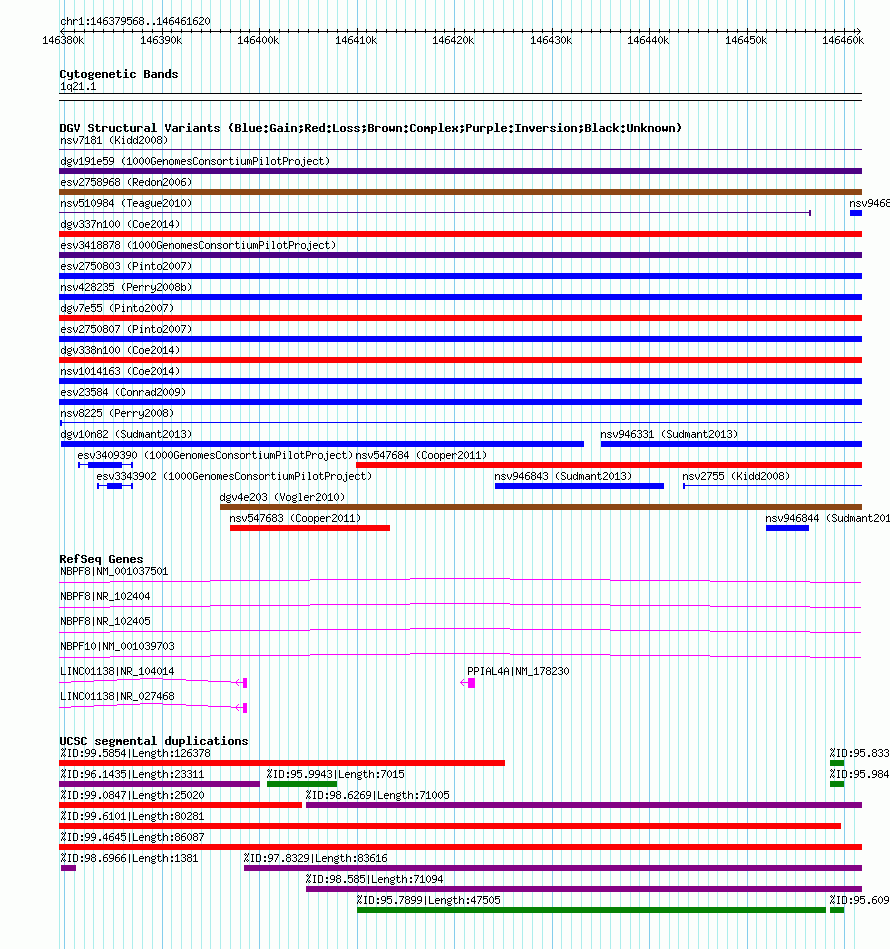
Task: Select the dgv7e55 (Pinto2007) variant label
Action: click(x=117, y=308)
